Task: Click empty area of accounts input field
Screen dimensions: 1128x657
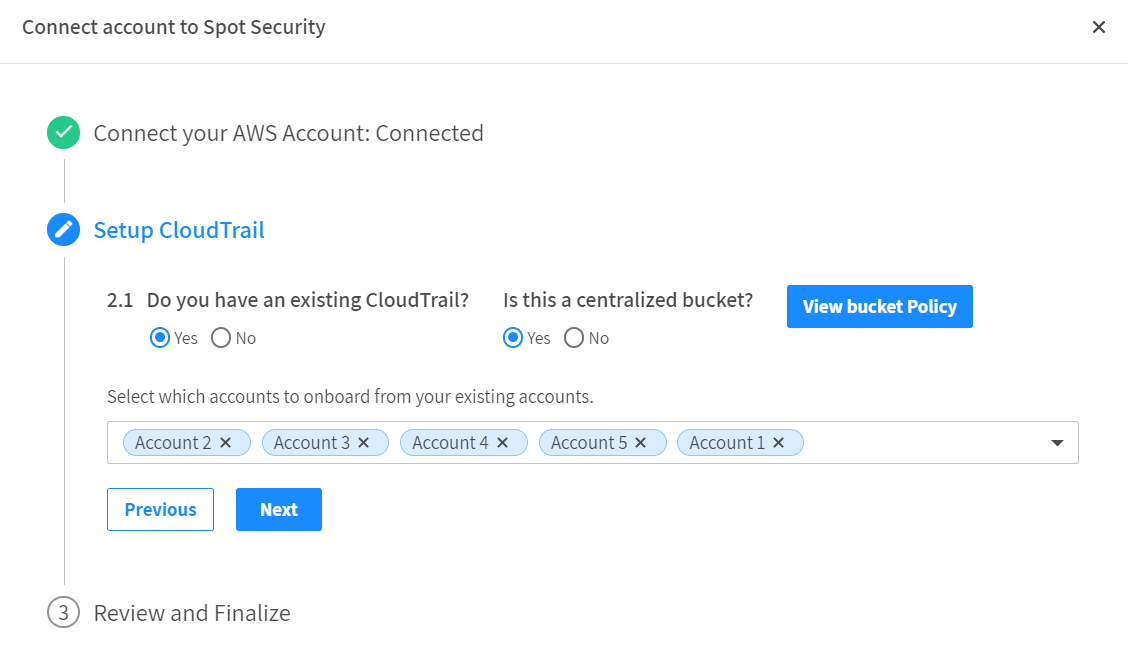Action: coord(920,443)
